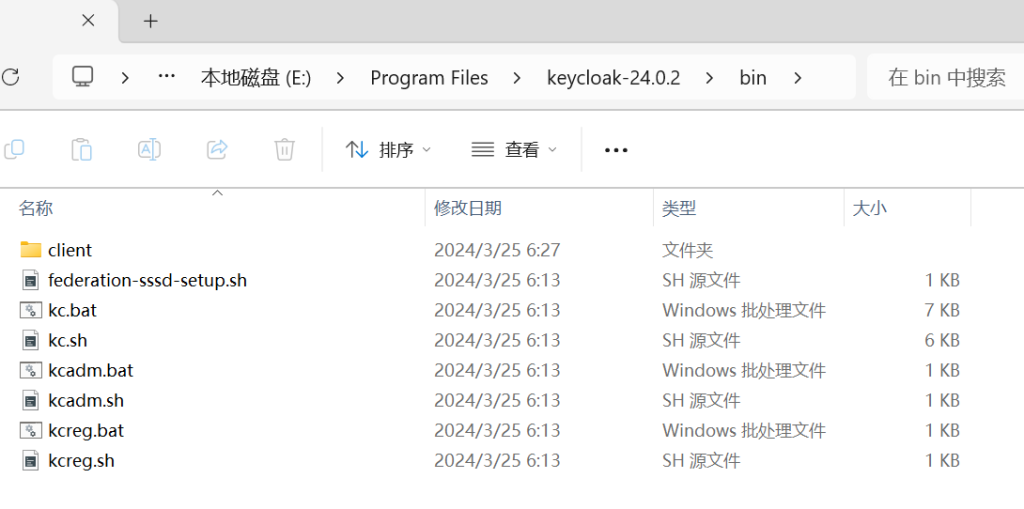Click the kcadm.sh file icon

[x=31, y=401]
